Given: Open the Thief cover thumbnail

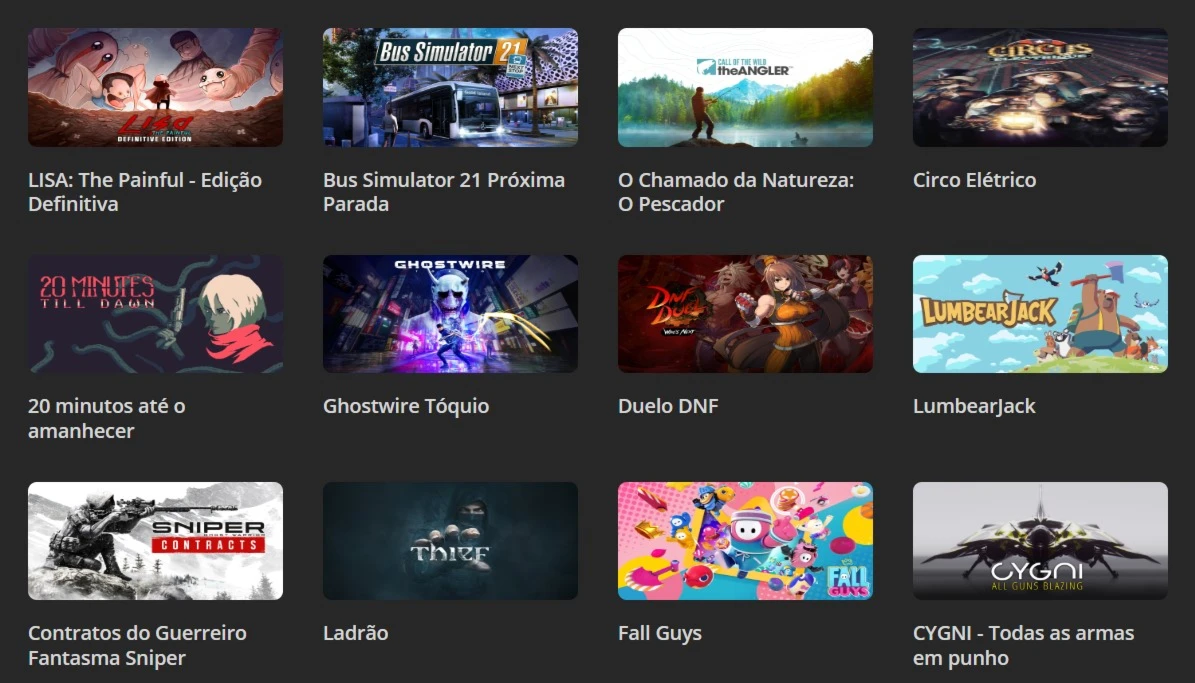Looking at the screenshot, I should point(450,540).
